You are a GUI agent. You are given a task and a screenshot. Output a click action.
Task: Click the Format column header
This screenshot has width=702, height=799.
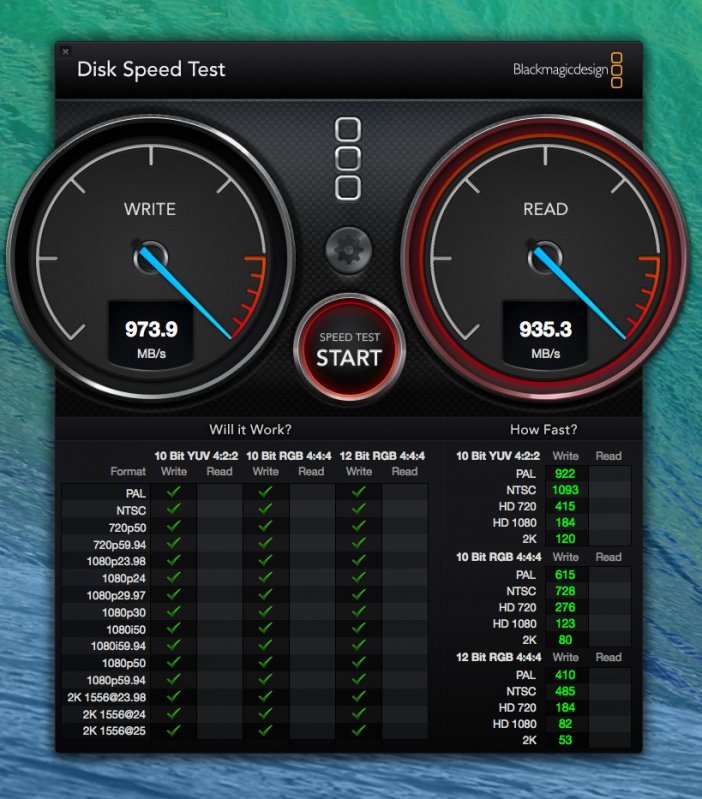click(x=128, y=471)
